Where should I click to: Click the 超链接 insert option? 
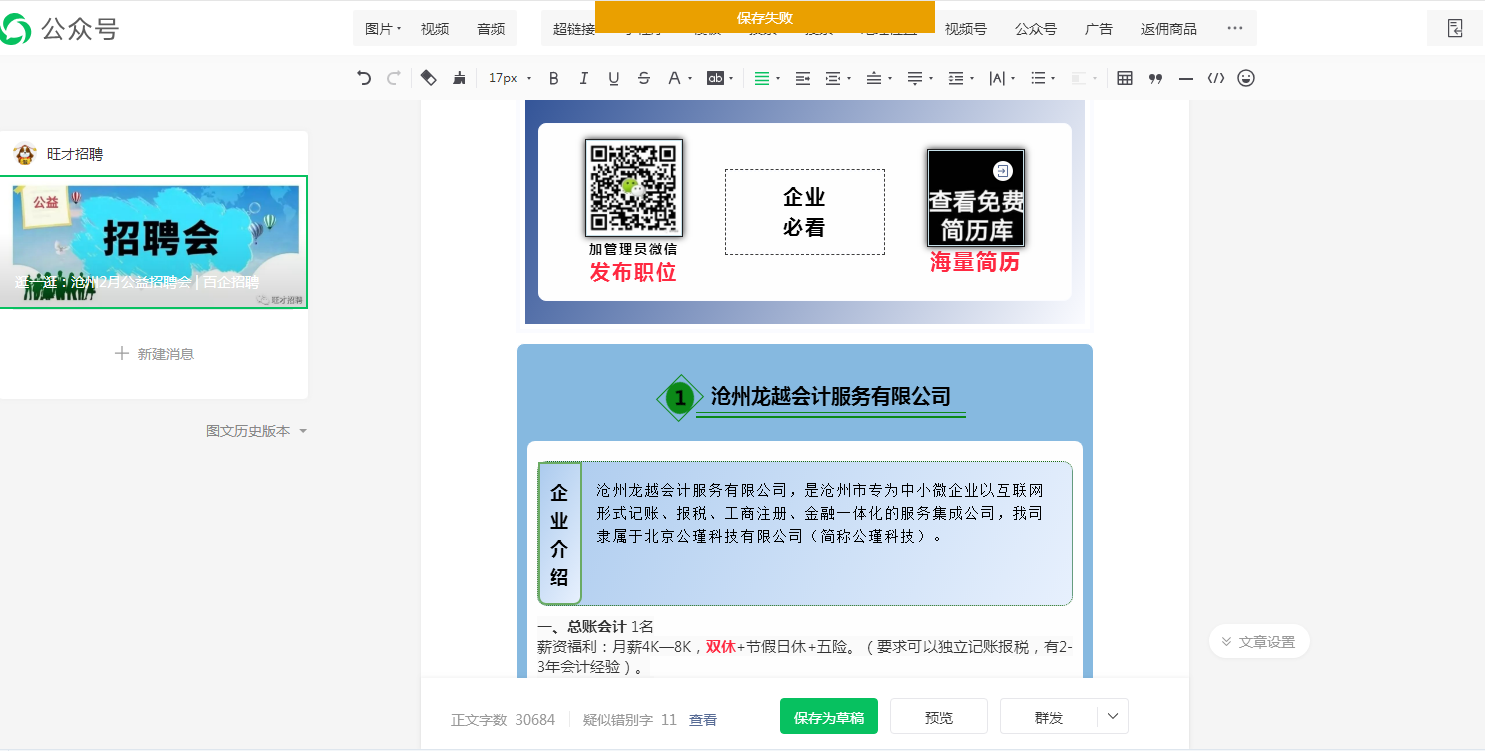point(573,29)
